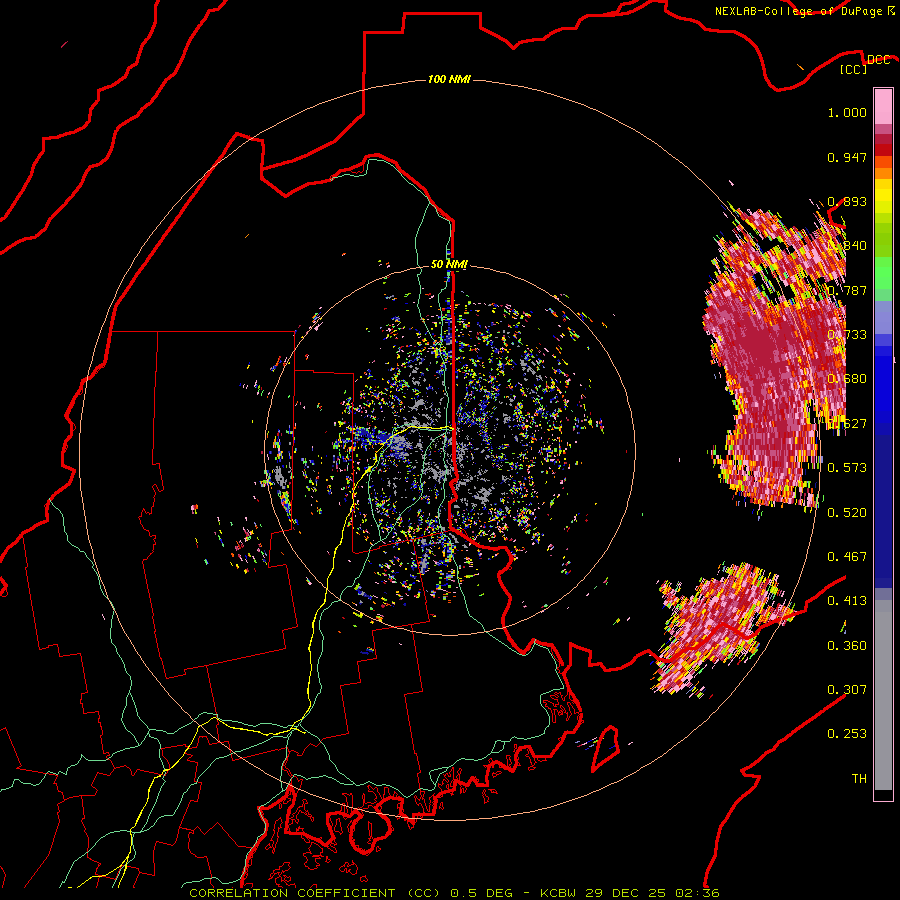Click the southeastern echo cluster near the border
The height and width of the screenshot is (900, 900).
coord(723,629)
